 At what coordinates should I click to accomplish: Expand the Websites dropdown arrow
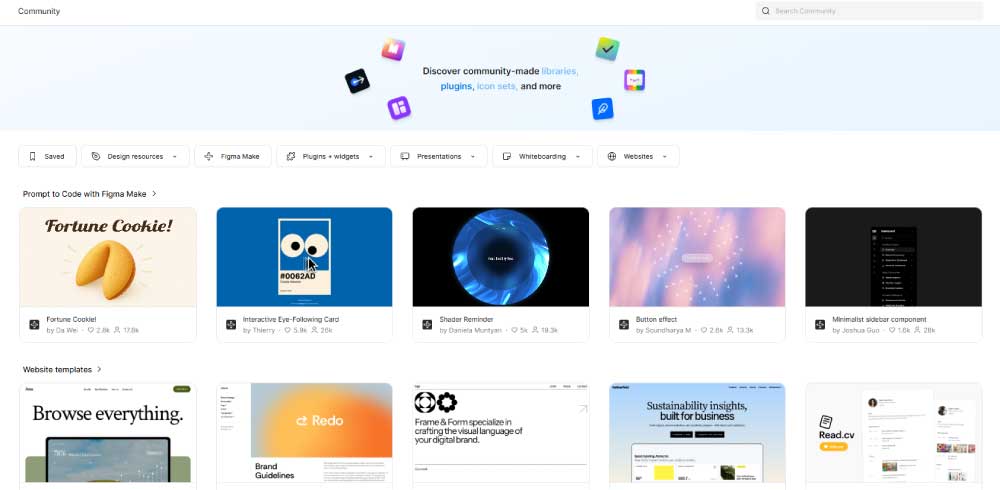pyautogui.click(x=665, y=157)
